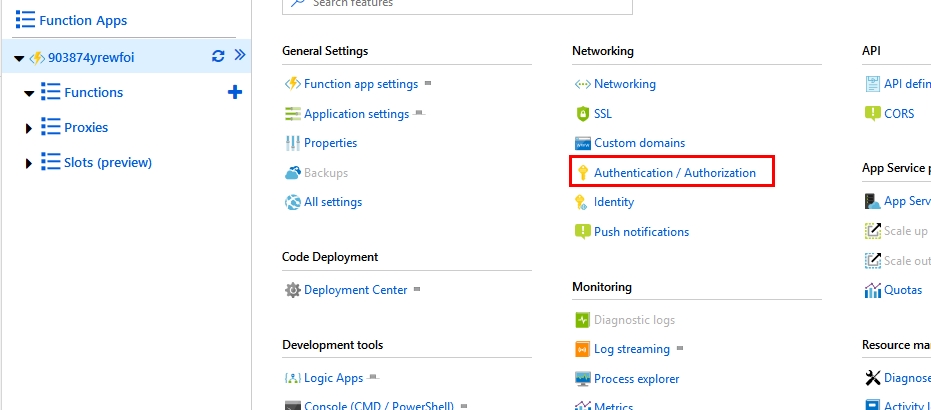Image resolution: width=931 pixels, height=410 pixels.
Task: Open Log streaming link
Action: pos(632,349)
